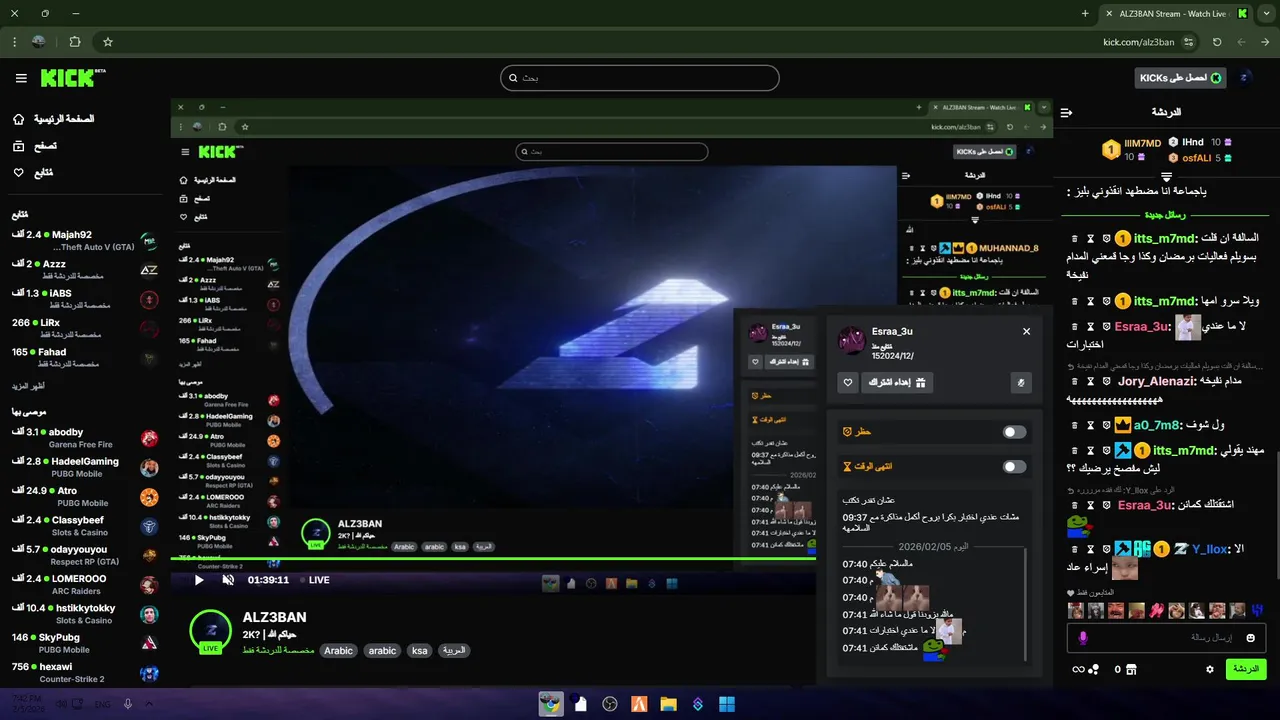This screenshot has width=1280, height=720.
Task: Click احصل على KICKs button
Action: 1181,78
